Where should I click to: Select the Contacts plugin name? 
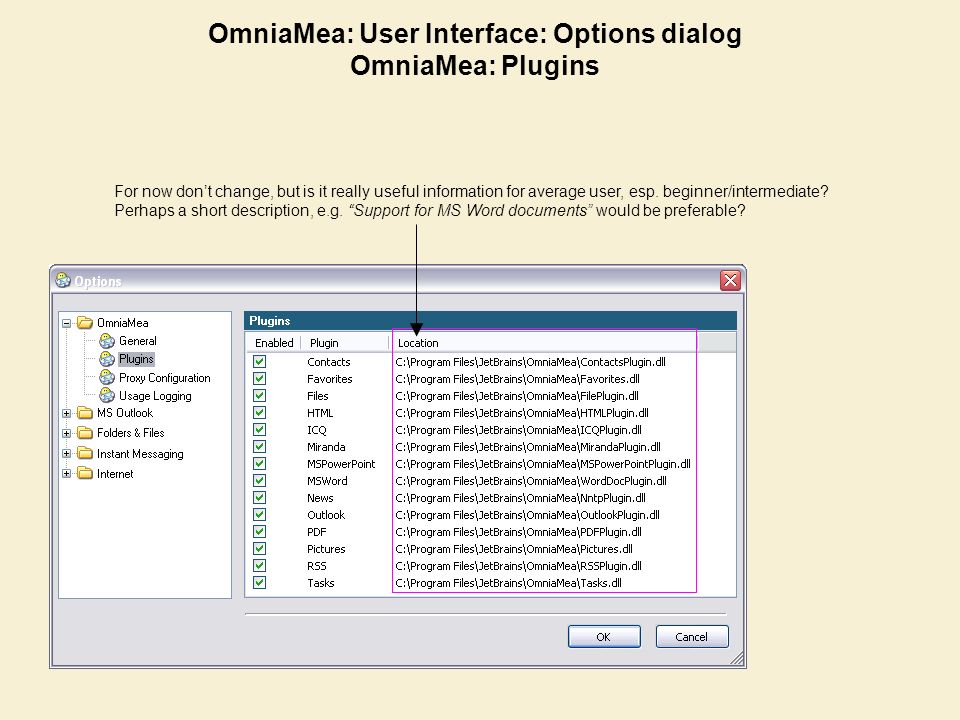point(329,362)
